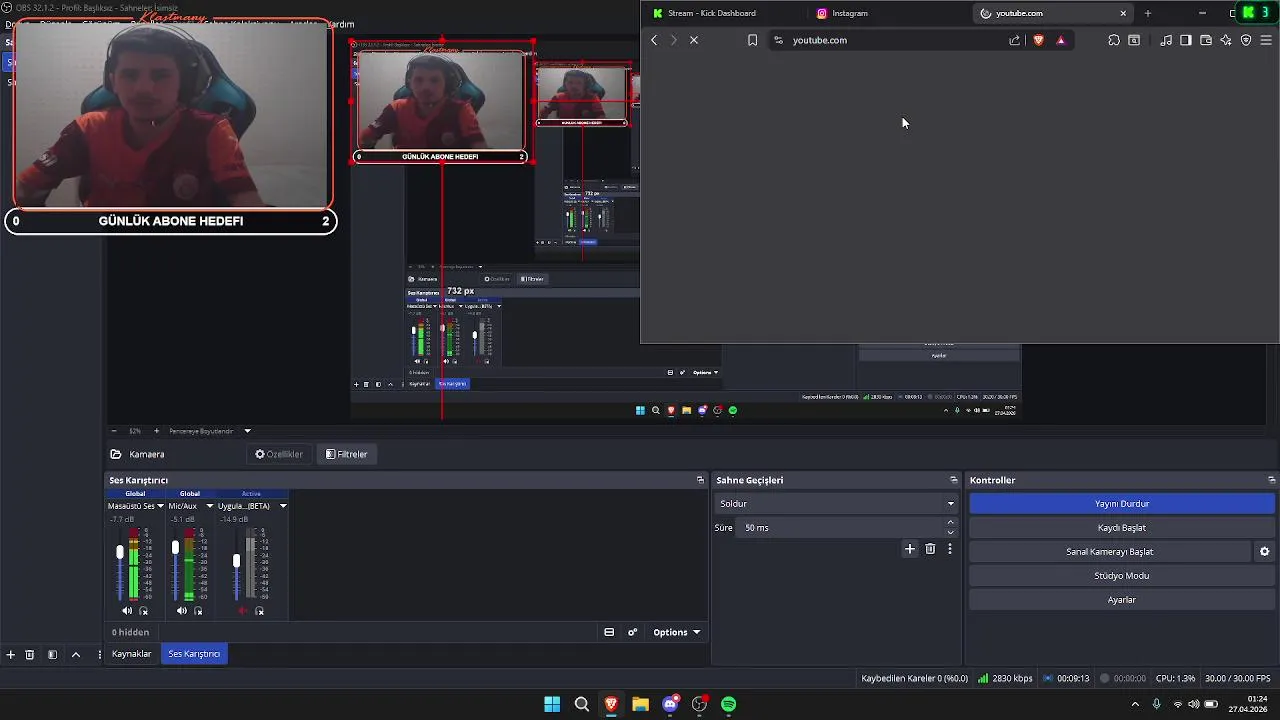Viewport: 1280px width, 720px height.
Task: Click the Süre 50 ms duration field
Action: [848, 528]
